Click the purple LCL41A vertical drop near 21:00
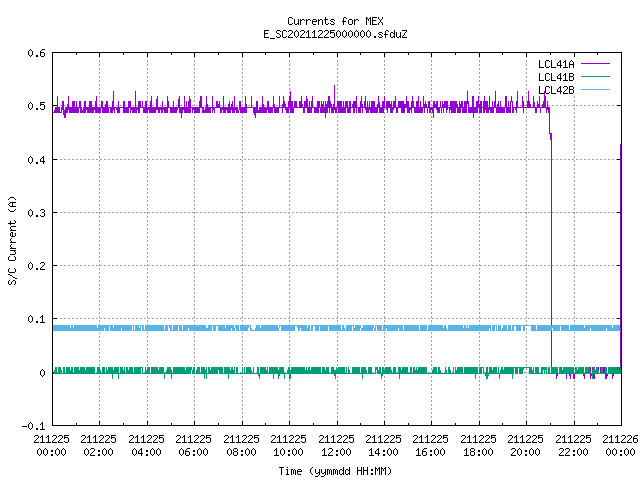 pyautogui.click(x=551, y=253)
